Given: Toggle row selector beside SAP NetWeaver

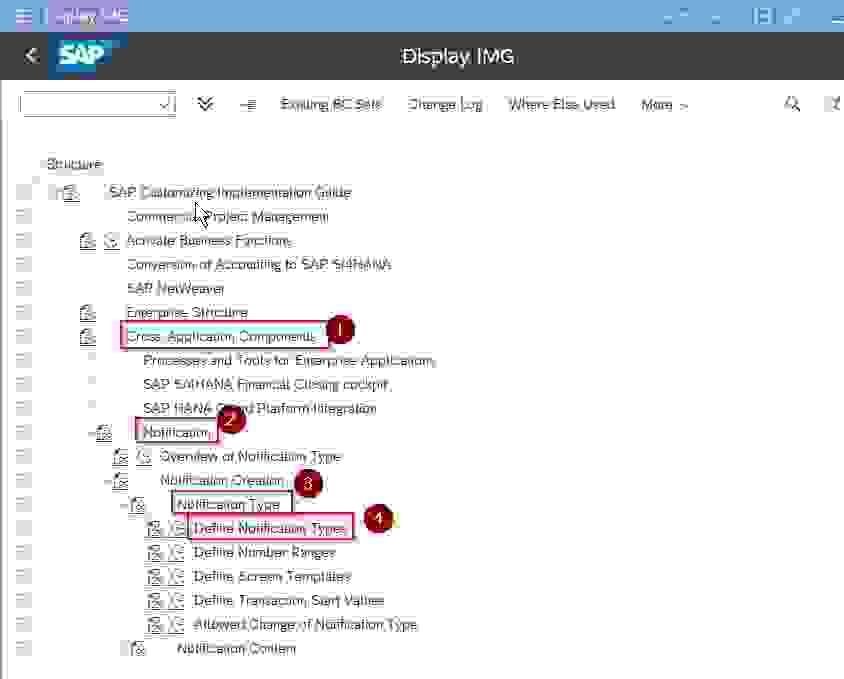Looking at the screenshot, I should (23, 289).
